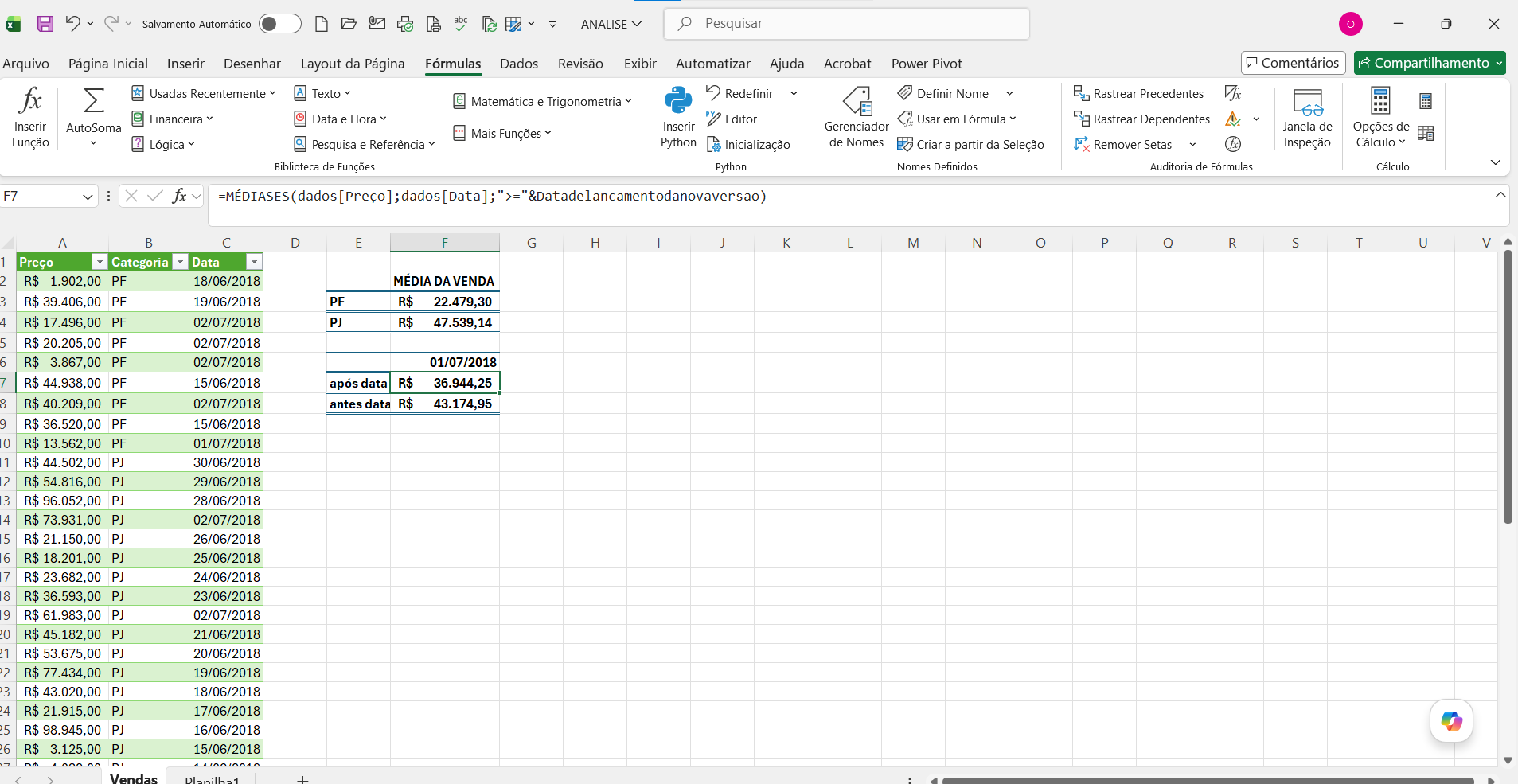This screenshot has height=784, width=1518.
Task: Switch to Página Inicial tab
Action: click(108, 64)
